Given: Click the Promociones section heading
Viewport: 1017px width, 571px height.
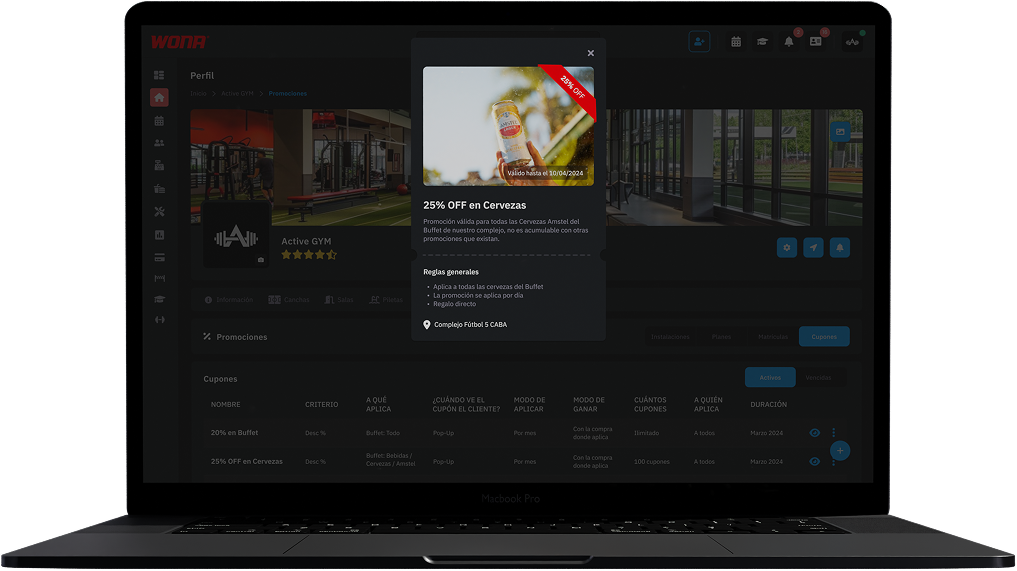Looking at the screenshot, I should click(241, 337).
